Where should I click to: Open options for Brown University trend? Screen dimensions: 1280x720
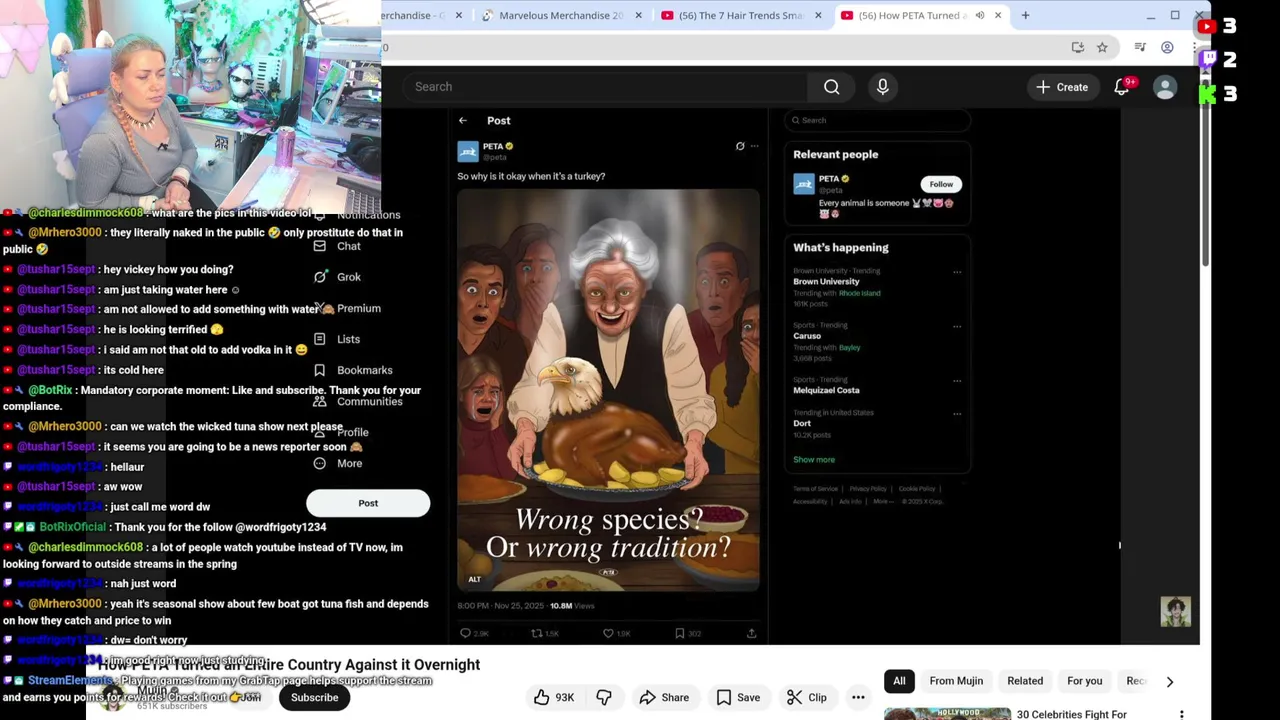pyautogui.click(x=957, y=271)
